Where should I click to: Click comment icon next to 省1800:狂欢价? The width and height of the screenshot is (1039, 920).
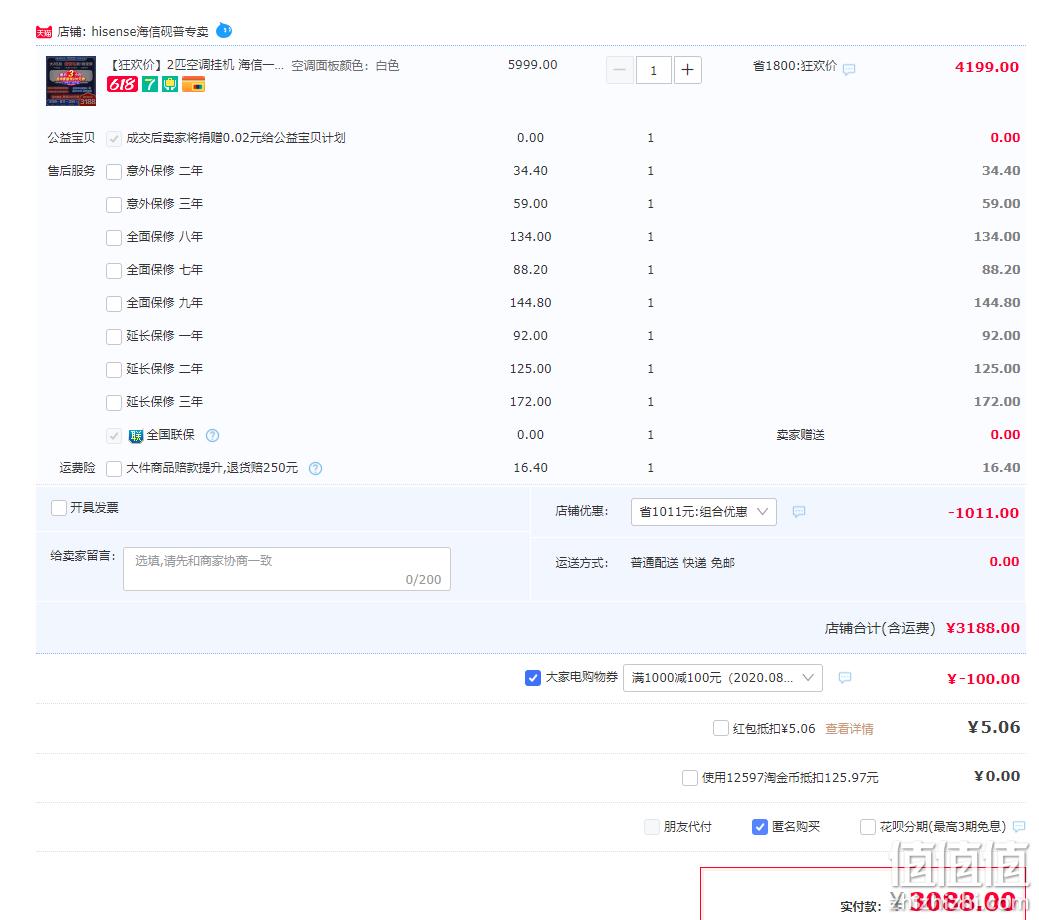pyautogui.click(x=849, y=69)
